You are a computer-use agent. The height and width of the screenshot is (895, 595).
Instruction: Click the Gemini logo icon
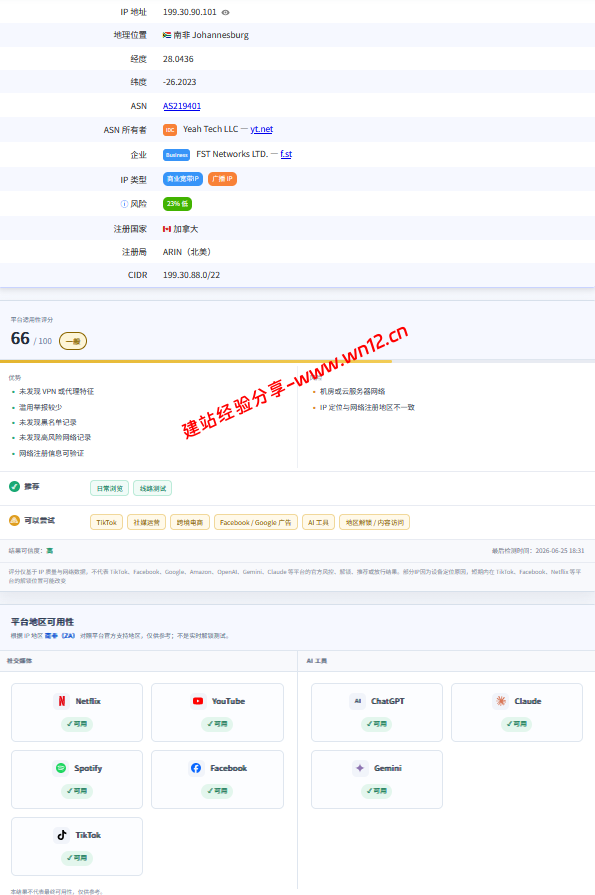tap(360, 768)
